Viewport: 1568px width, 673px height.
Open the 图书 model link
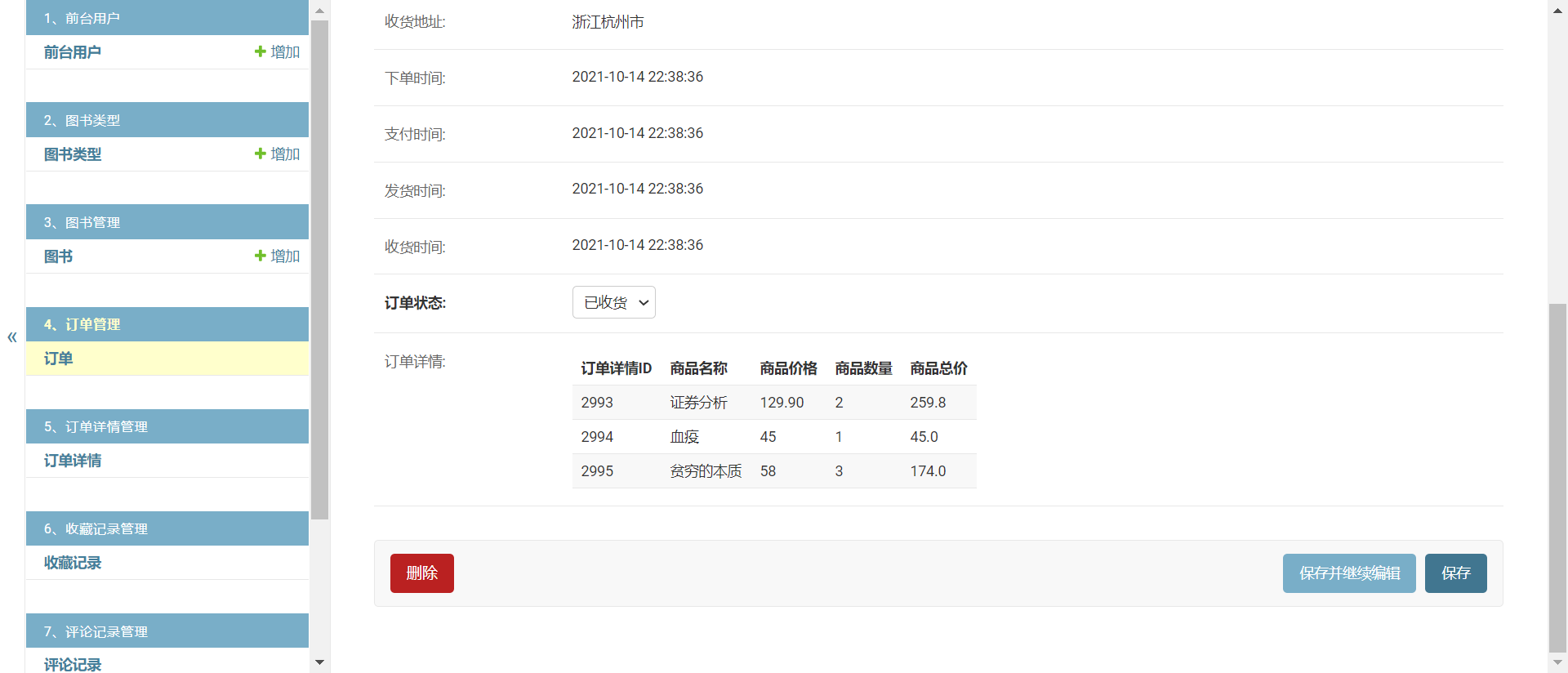[59, 256]
